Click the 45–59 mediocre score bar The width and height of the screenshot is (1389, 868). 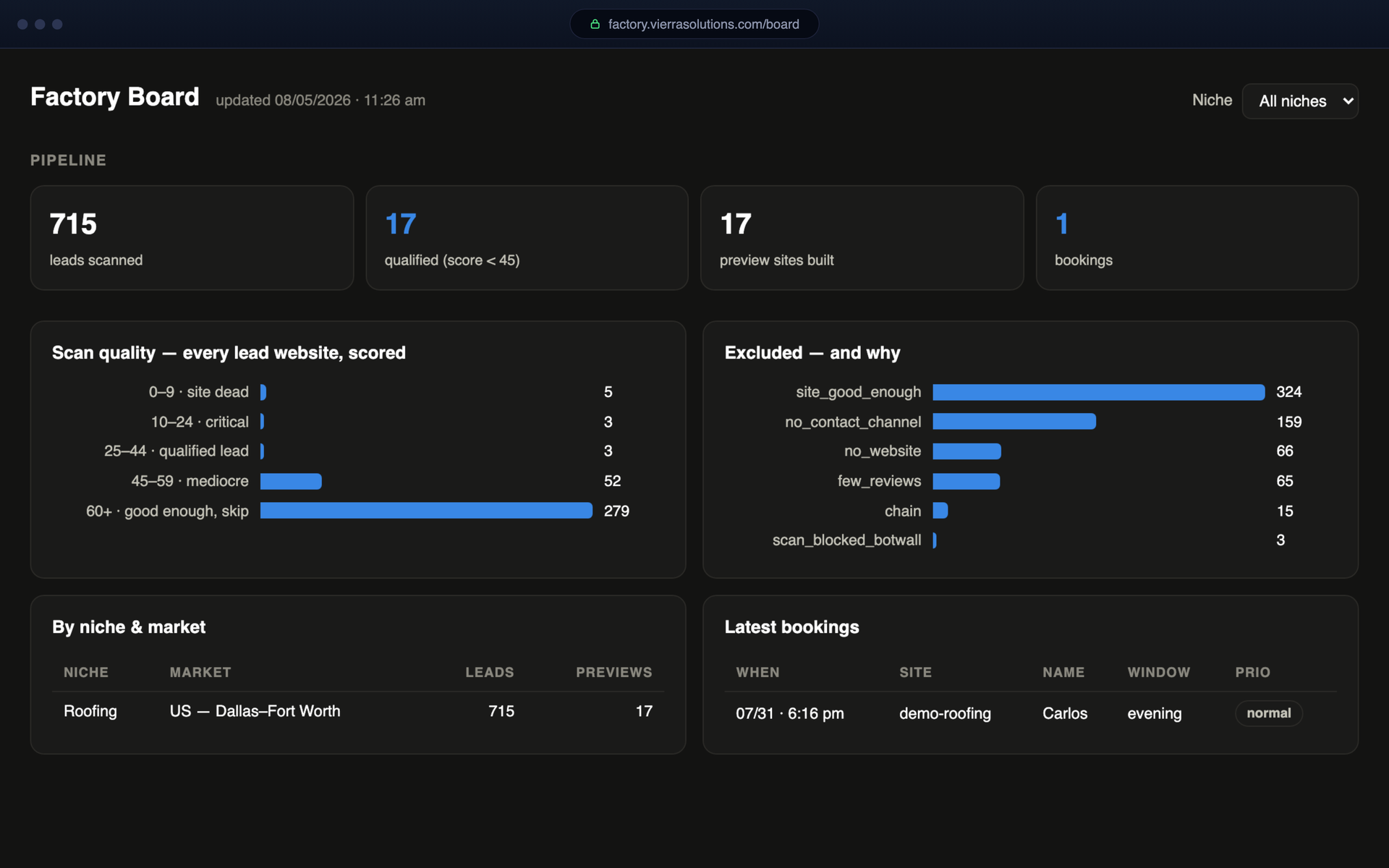coord(291,481)
